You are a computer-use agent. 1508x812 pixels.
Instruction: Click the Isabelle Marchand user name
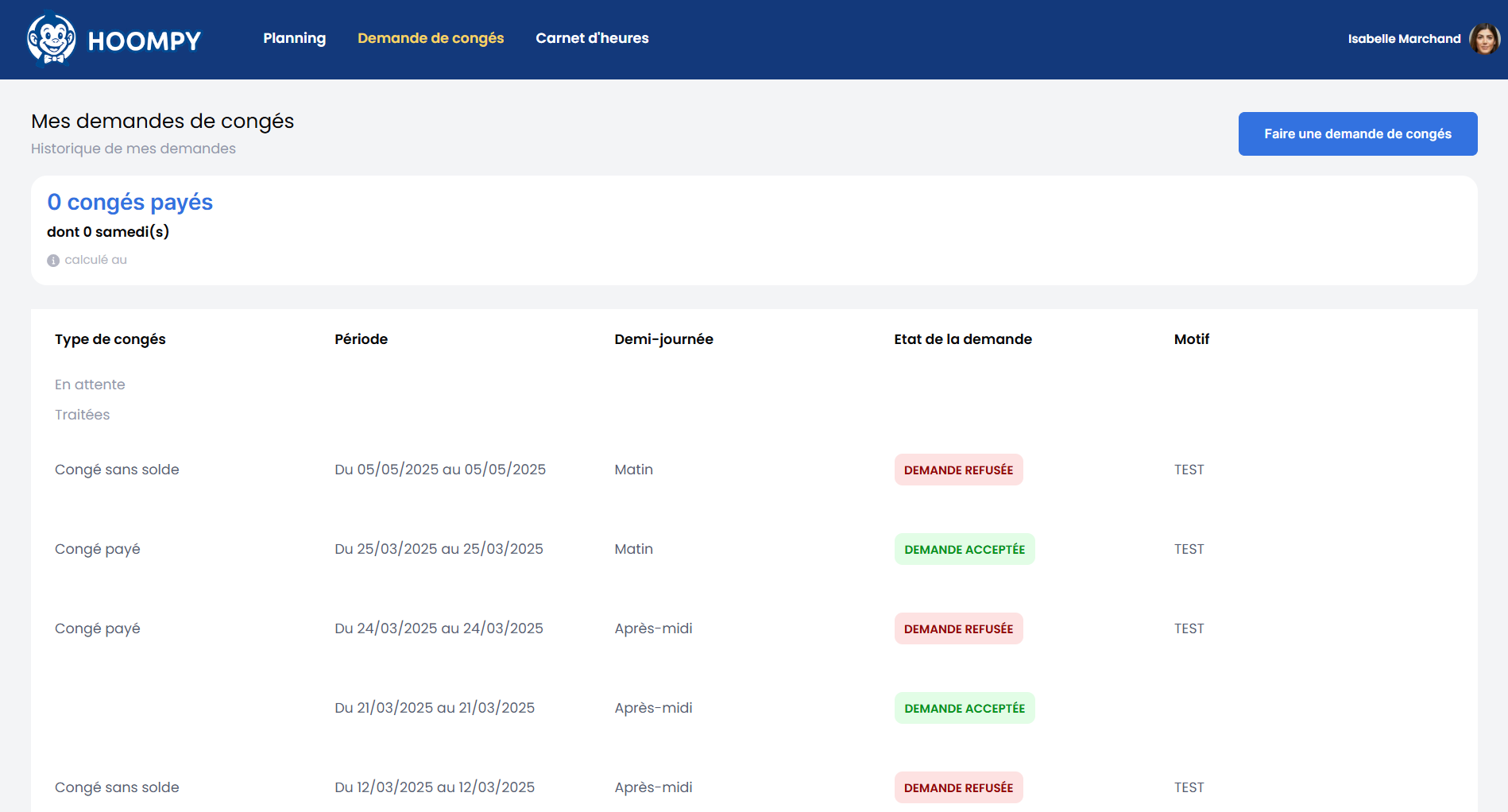(x=1404, y=39)
